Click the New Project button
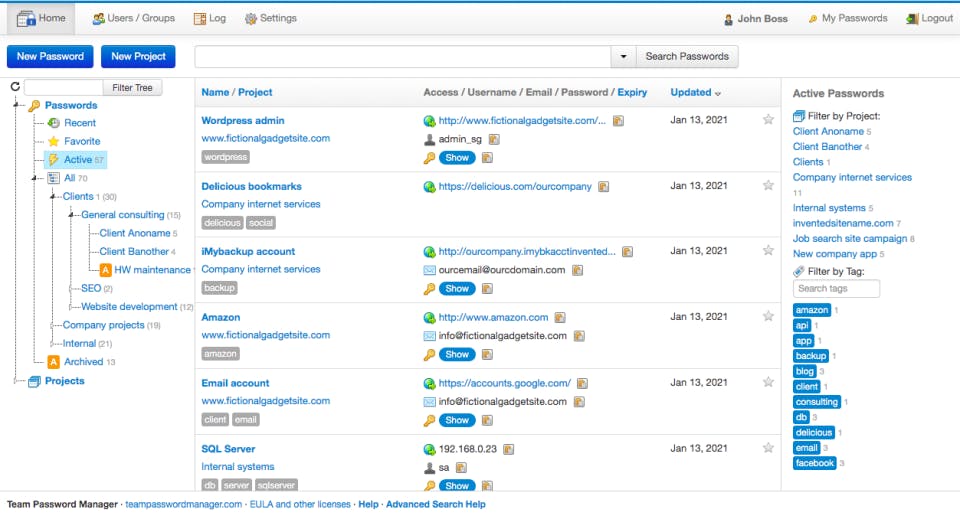 pyautogui.click(x=138, y=56)
